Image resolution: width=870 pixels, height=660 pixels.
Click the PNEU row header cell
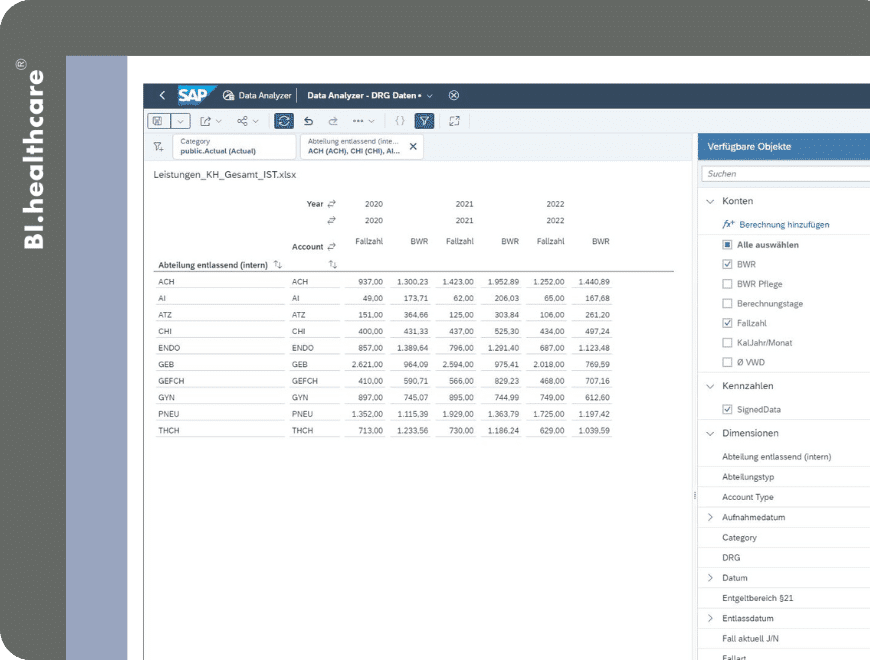(220, 414)
